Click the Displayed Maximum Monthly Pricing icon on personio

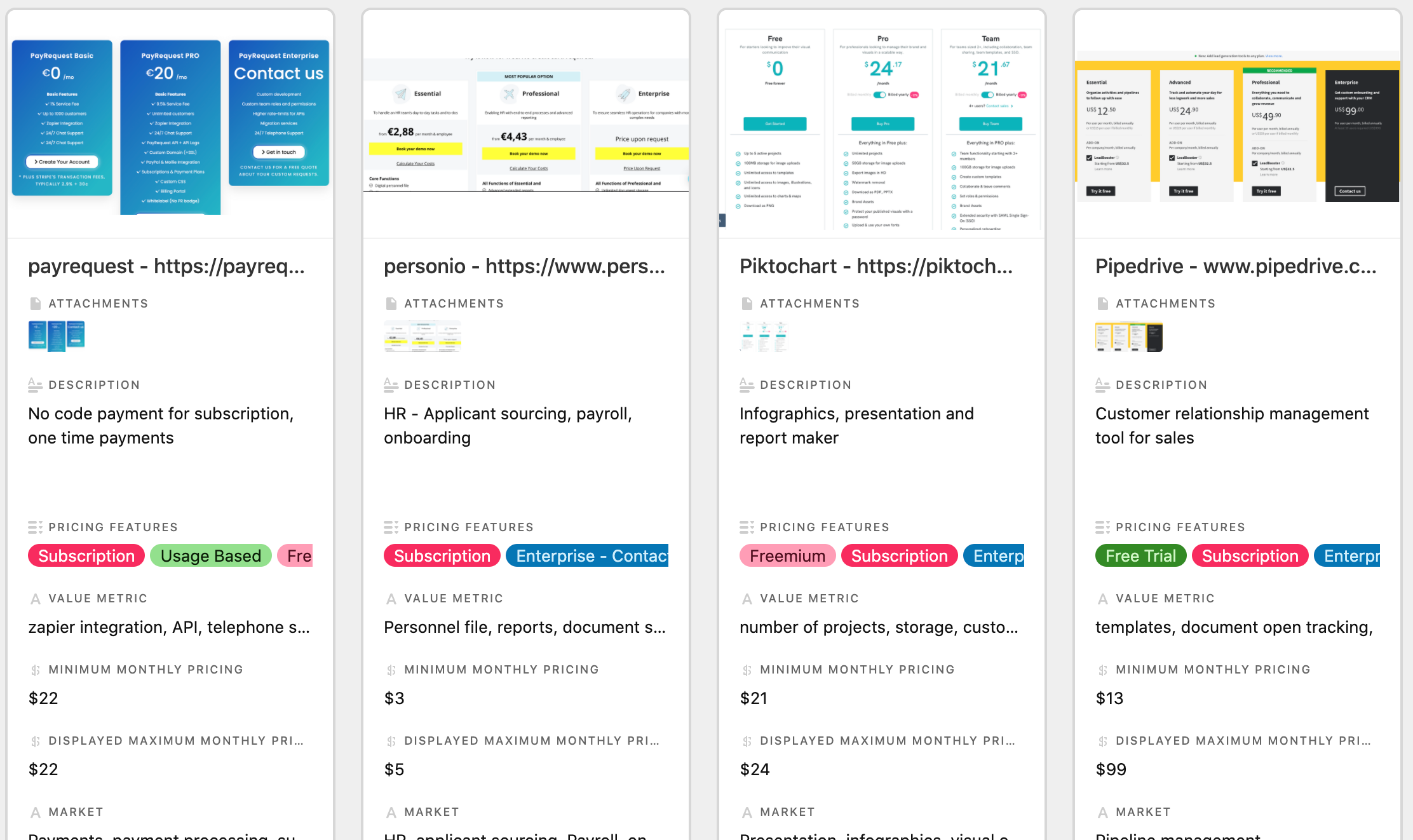point(391,740)
